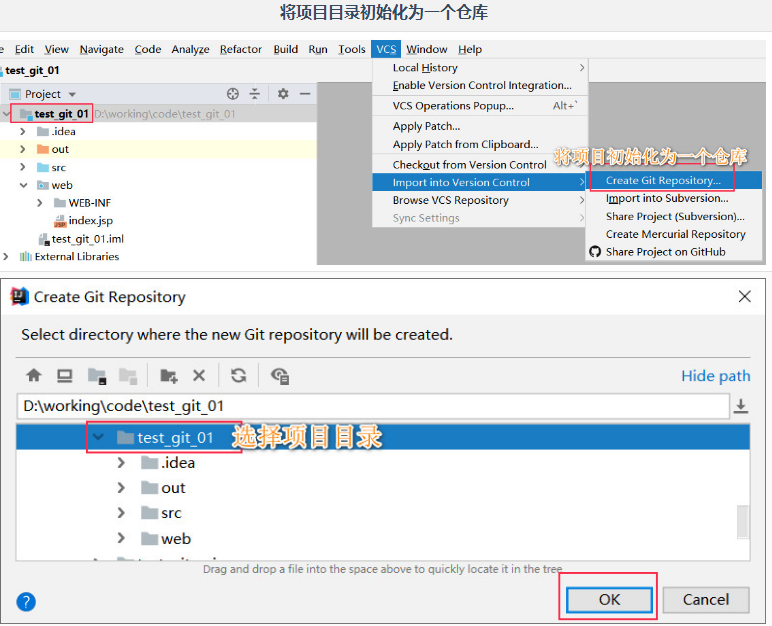Open the Navigate menu
This screenshot has height=626, width=772.
101,49
